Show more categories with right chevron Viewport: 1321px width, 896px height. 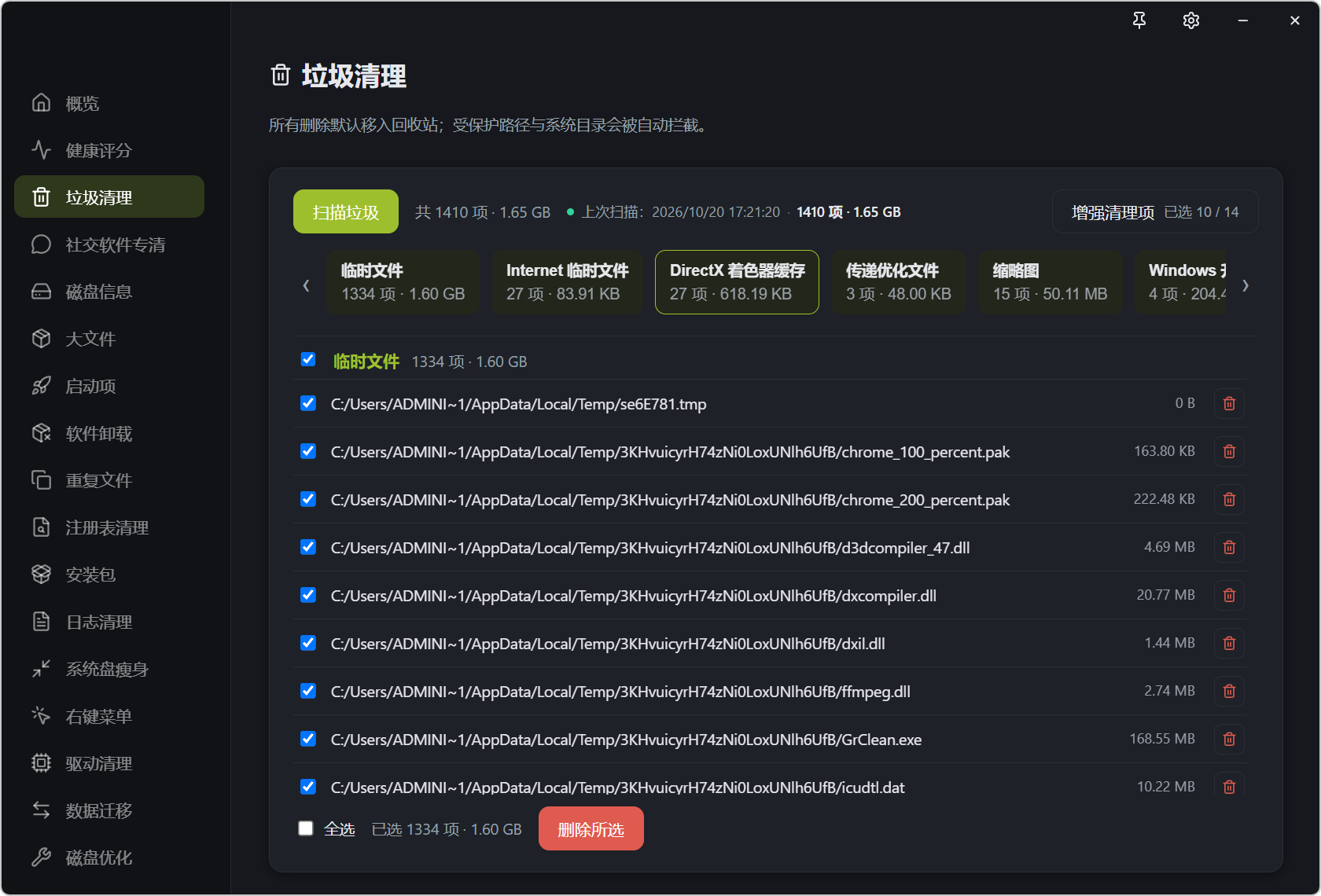click(x=1246, y=285)
